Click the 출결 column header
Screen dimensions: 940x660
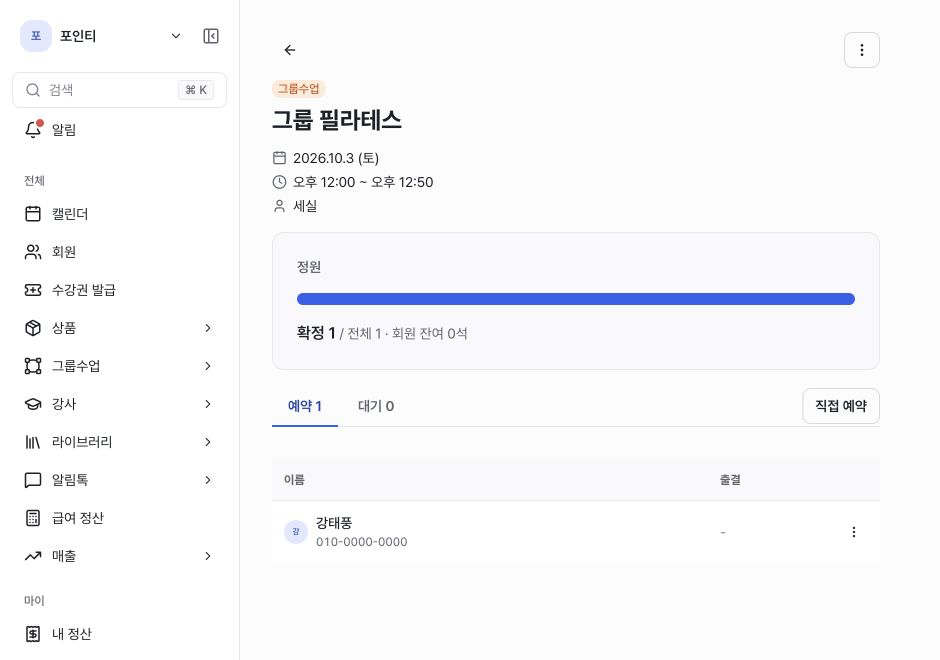point(730,480)
